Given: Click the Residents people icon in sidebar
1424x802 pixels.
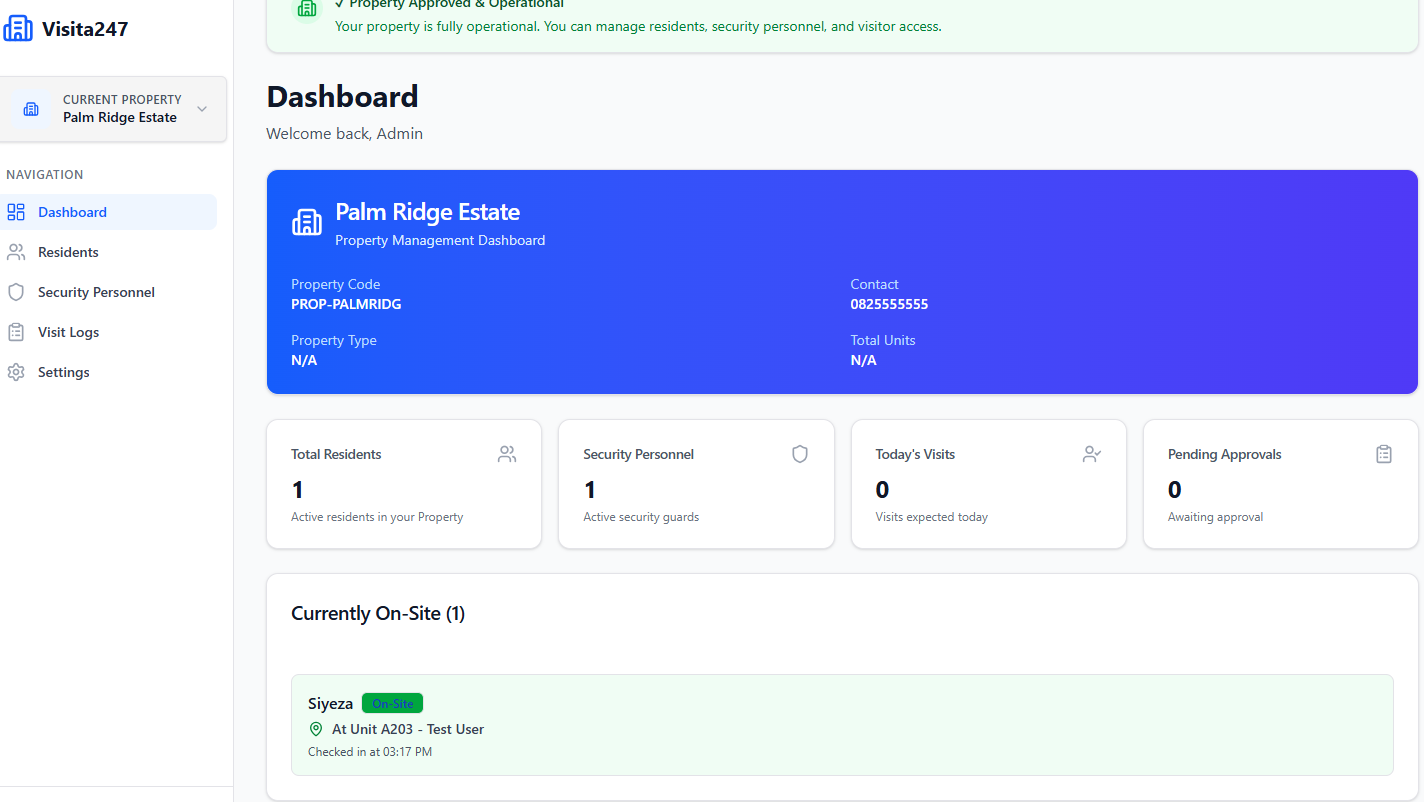Looking at the screenshot, I should point(16,251).
